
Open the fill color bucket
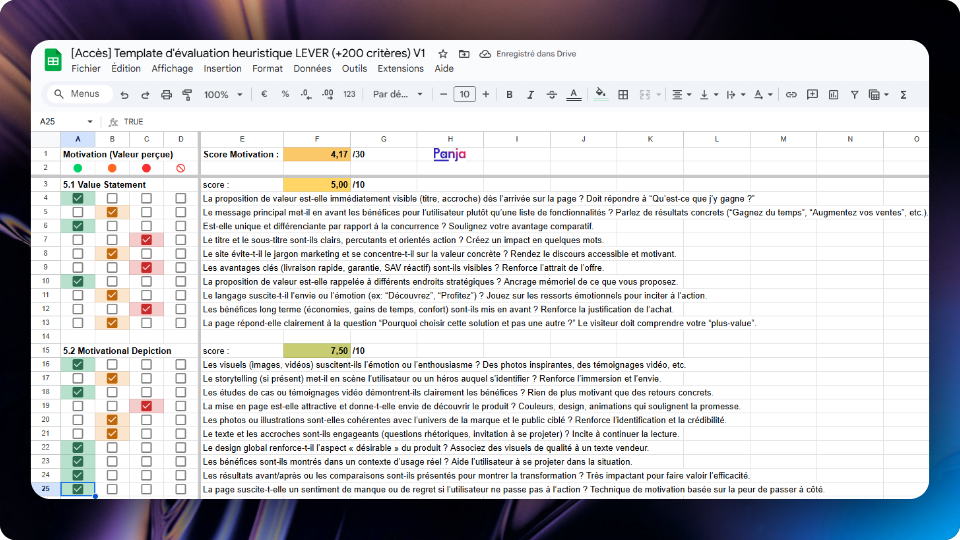tap(601, 94)
